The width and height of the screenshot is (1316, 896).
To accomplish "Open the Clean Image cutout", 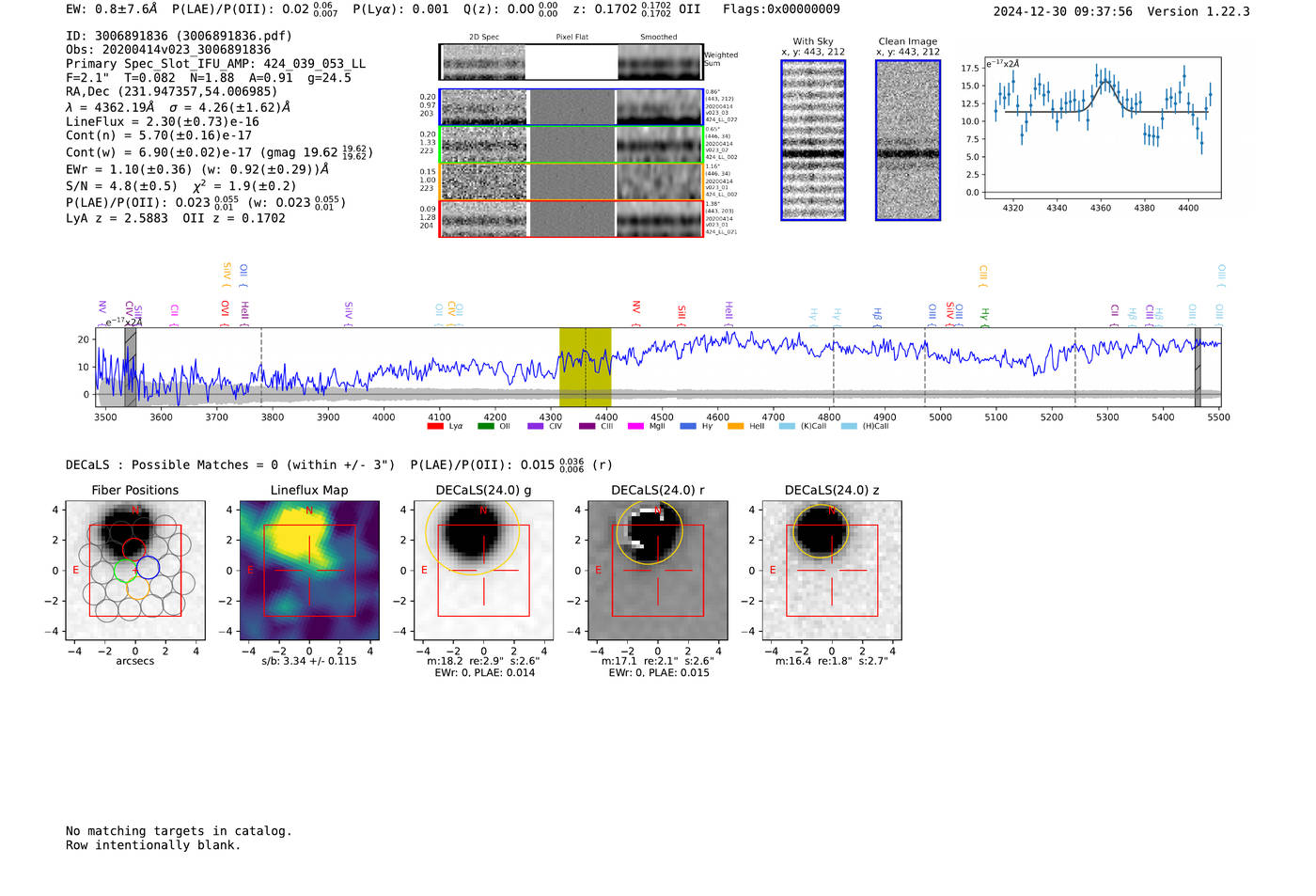I will [x=908, y=140].
